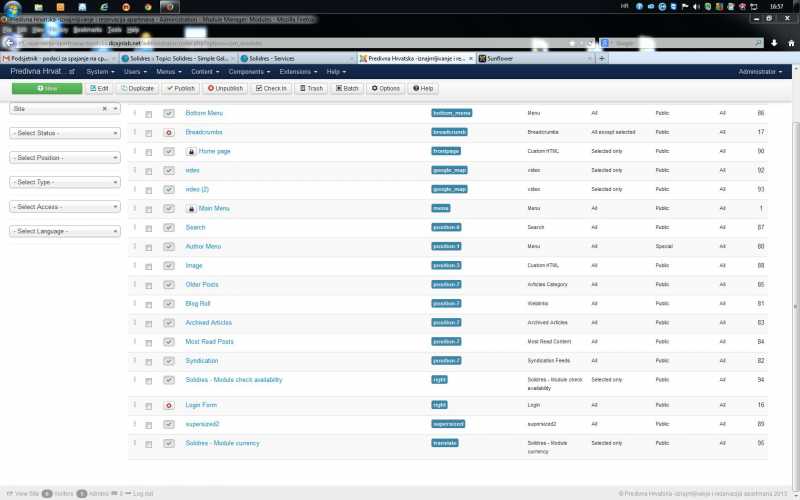Click the red unpublished icon for Login Form
This screenshot has width=800, height=500.
[169, 405]
